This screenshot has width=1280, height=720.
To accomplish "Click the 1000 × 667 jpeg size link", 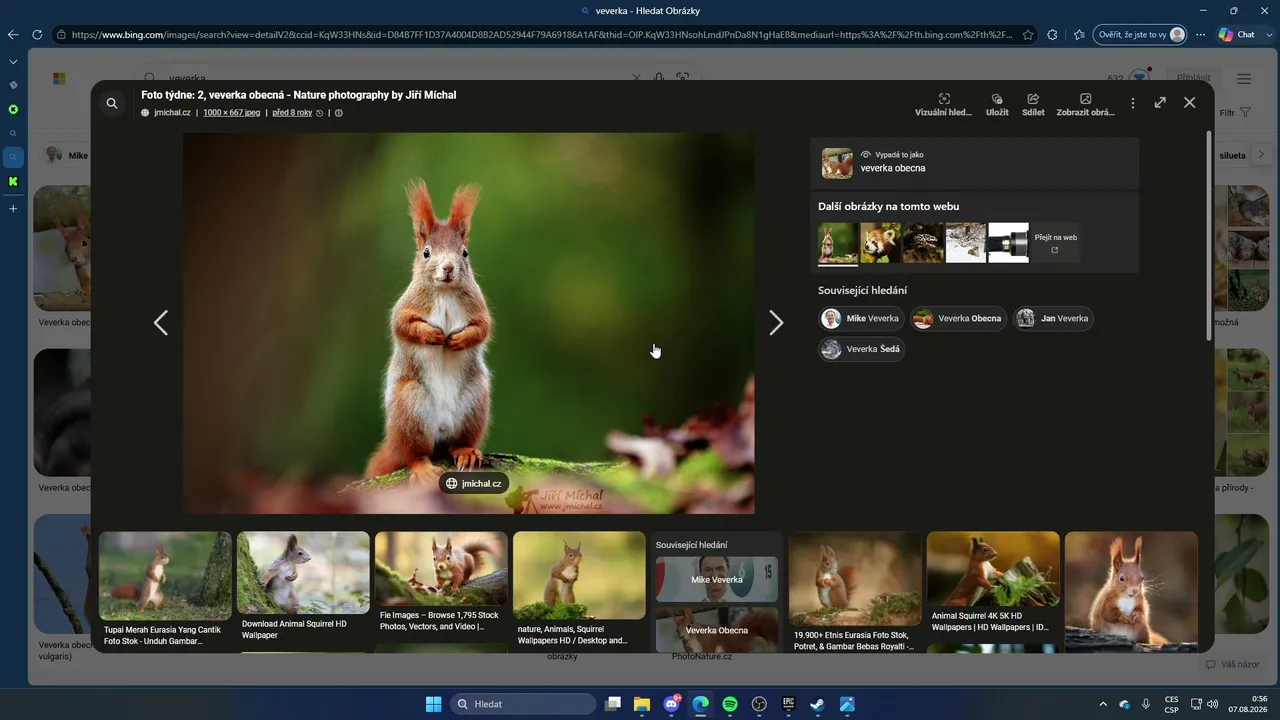I will pyautogui.click(x=231, y=113).
